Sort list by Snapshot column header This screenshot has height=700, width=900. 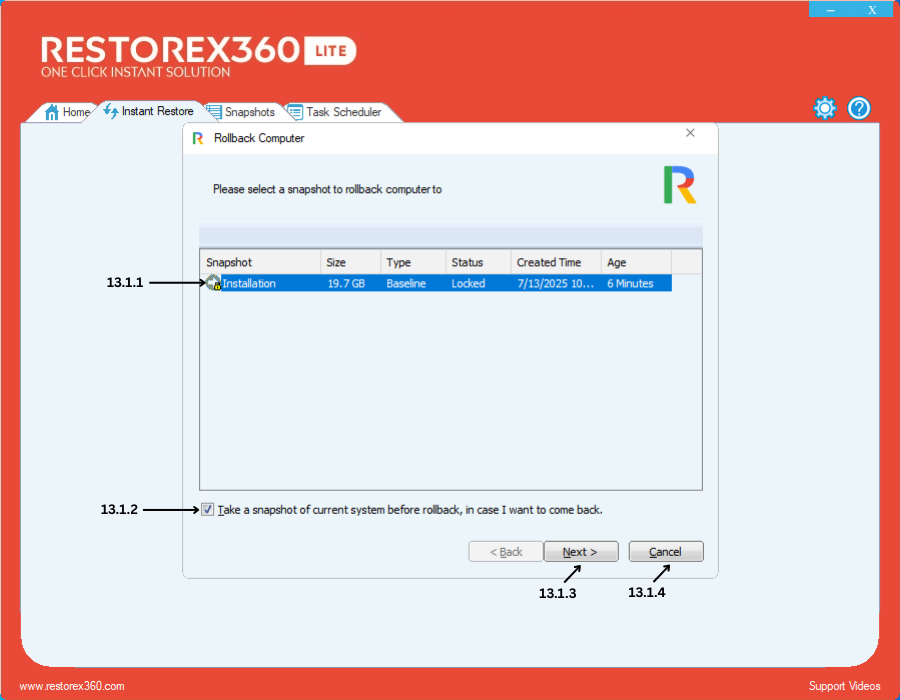coord(259,262)
